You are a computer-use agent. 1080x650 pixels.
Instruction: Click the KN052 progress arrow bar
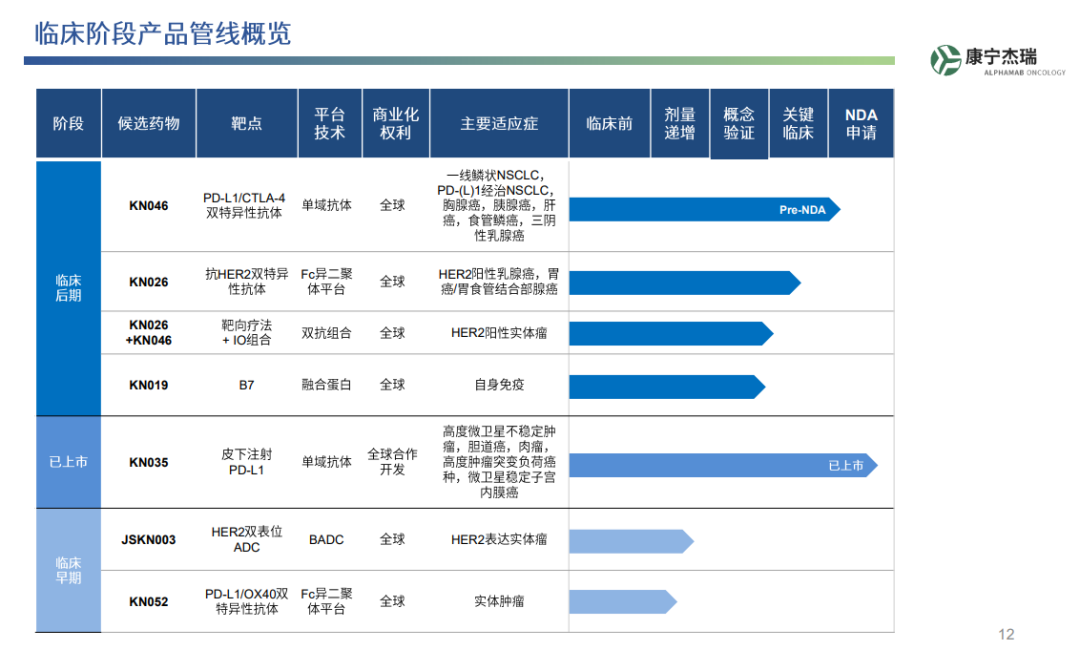(x=623, y=602)
